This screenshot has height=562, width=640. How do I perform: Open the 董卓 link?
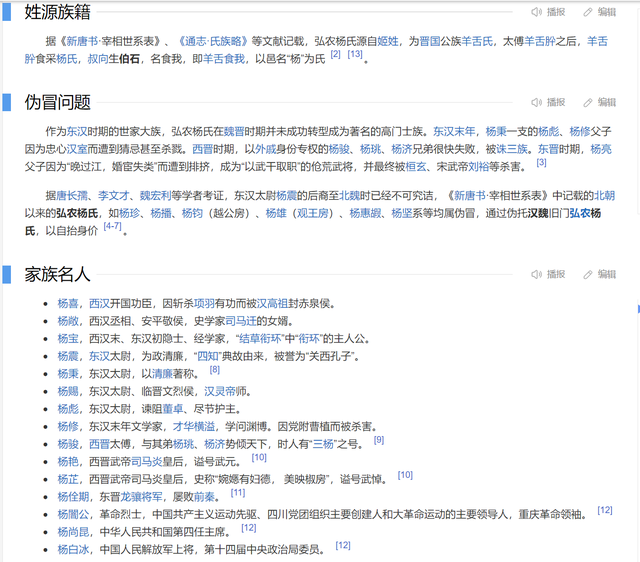pos(173,409)
